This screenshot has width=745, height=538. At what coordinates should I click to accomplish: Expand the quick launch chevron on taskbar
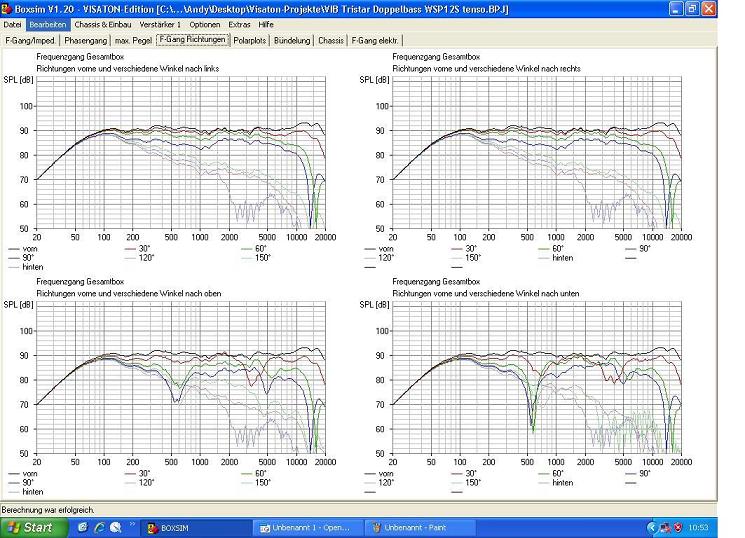pos(133,523)
